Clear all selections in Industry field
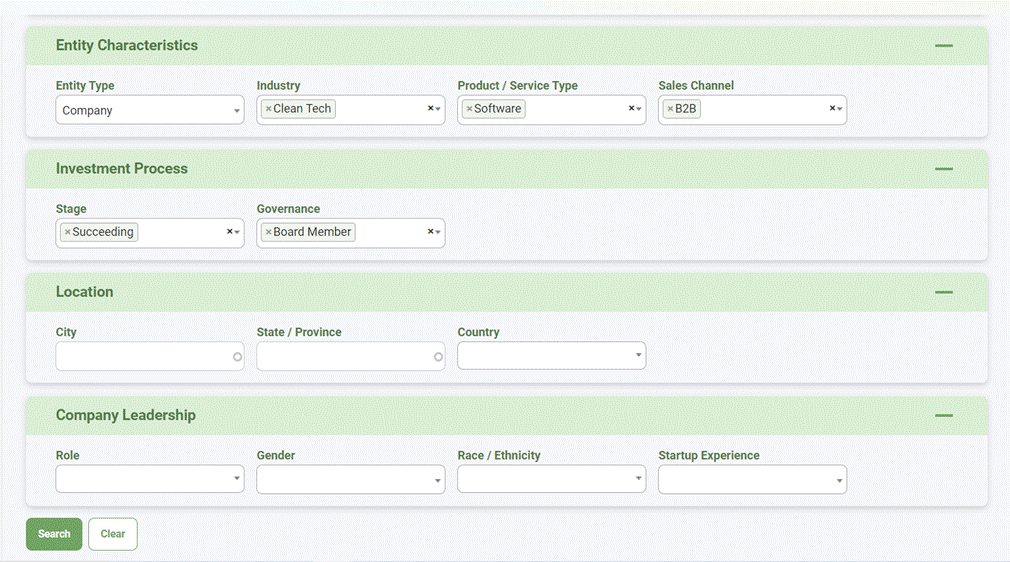The image size is (1010, 562). [x=430, y=108]
